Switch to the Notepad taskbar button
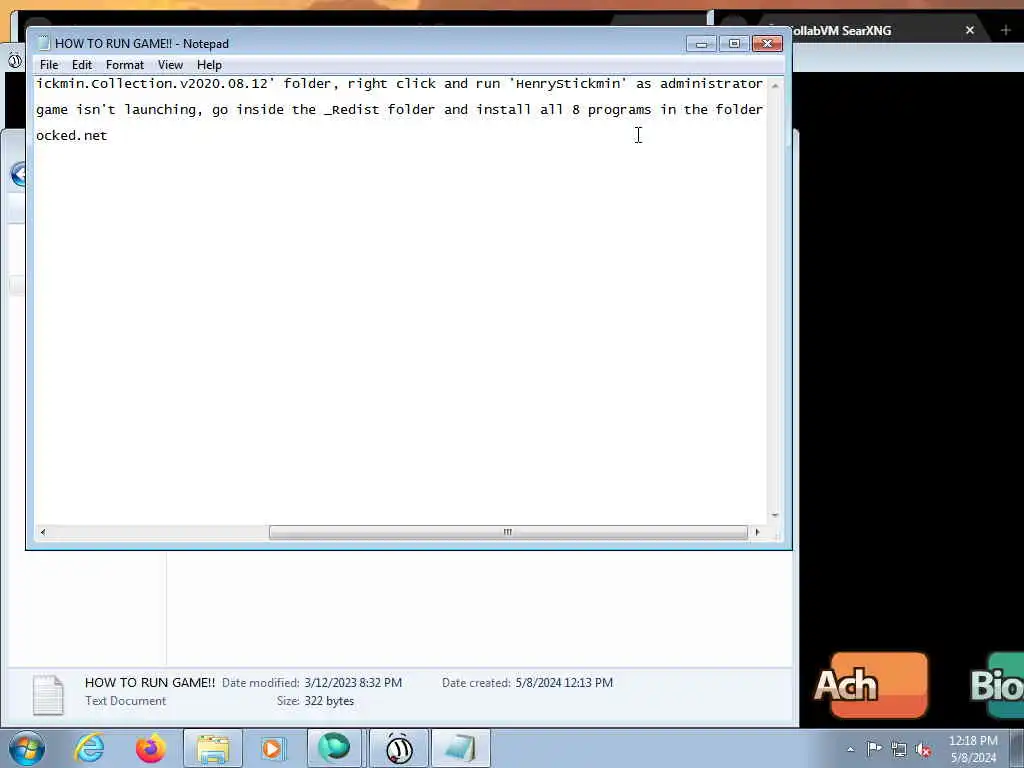Viewport: 1024px width, 768px height. click(x=460, y=748)
